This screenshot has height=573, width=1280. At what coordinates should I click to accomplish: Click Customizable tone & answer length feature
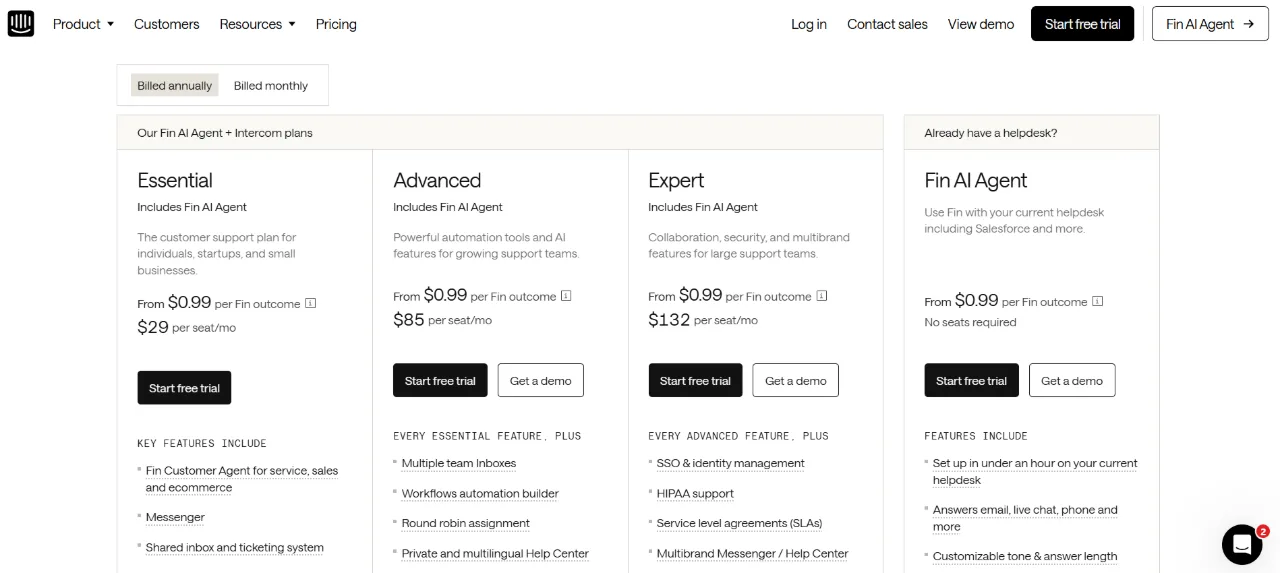tap(1025, 556)
